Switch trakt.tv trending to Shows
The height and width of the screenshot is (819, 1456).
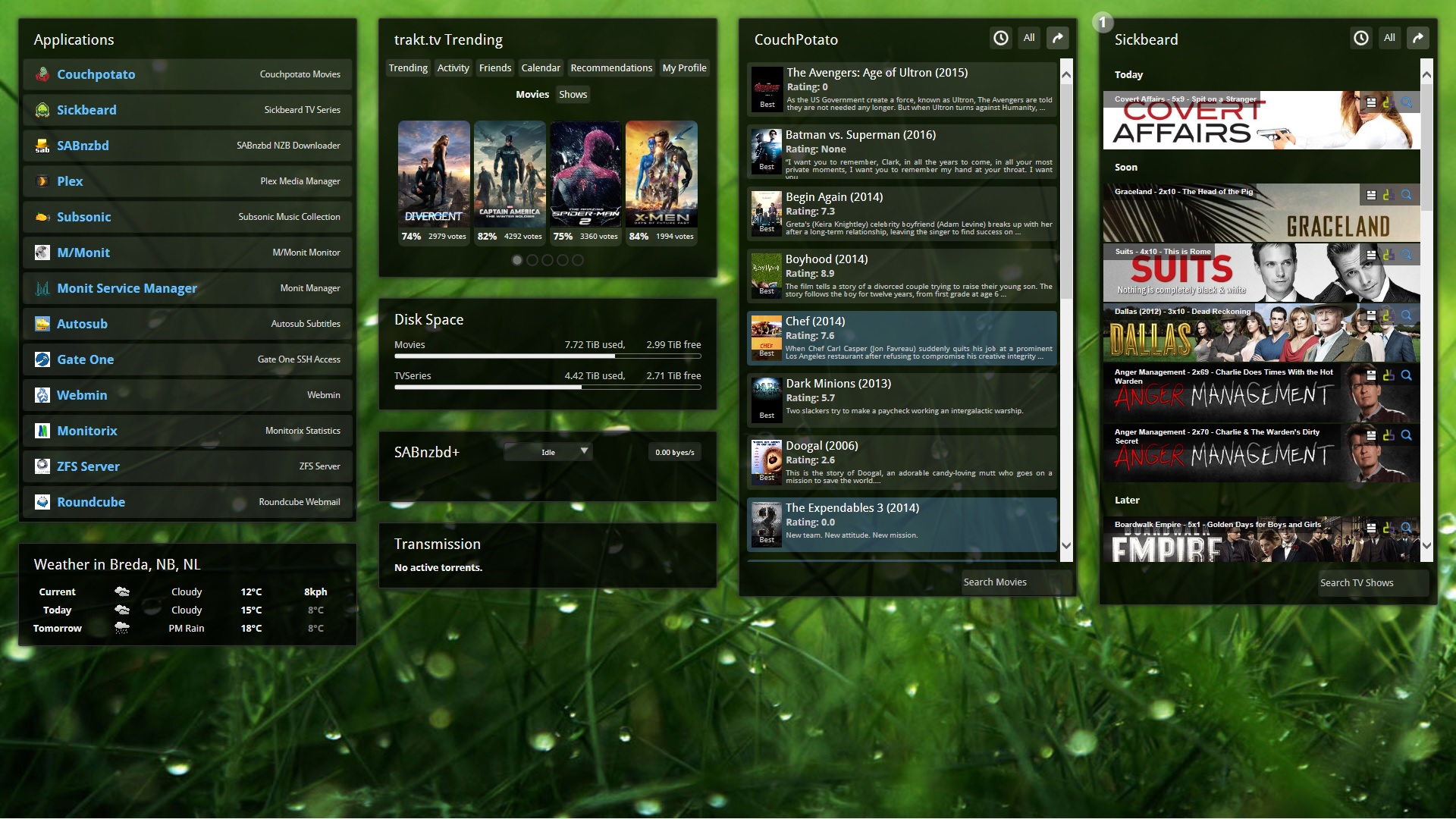click(x=573, y=94)
